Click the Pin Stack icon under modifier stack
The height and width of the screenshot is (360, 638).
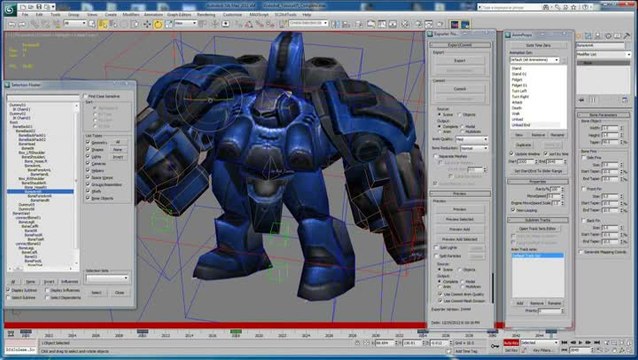(x=581, y=100)
